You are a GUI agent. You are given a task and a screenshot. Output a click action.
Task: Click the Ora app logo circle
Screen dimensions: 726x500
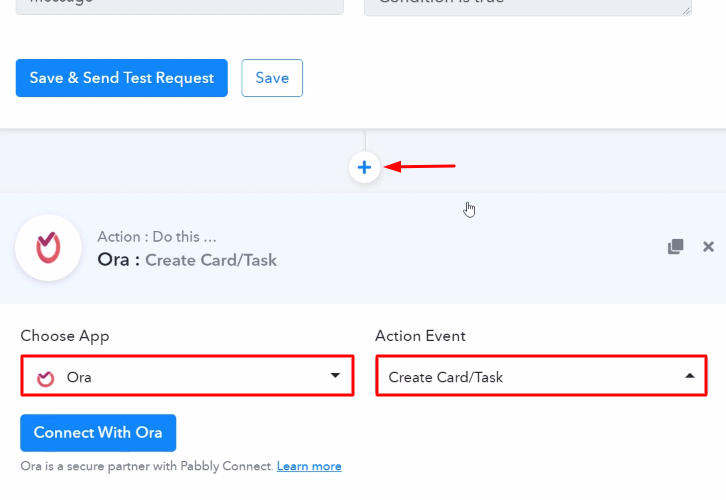pyautogui.click(x=49, y=248)
